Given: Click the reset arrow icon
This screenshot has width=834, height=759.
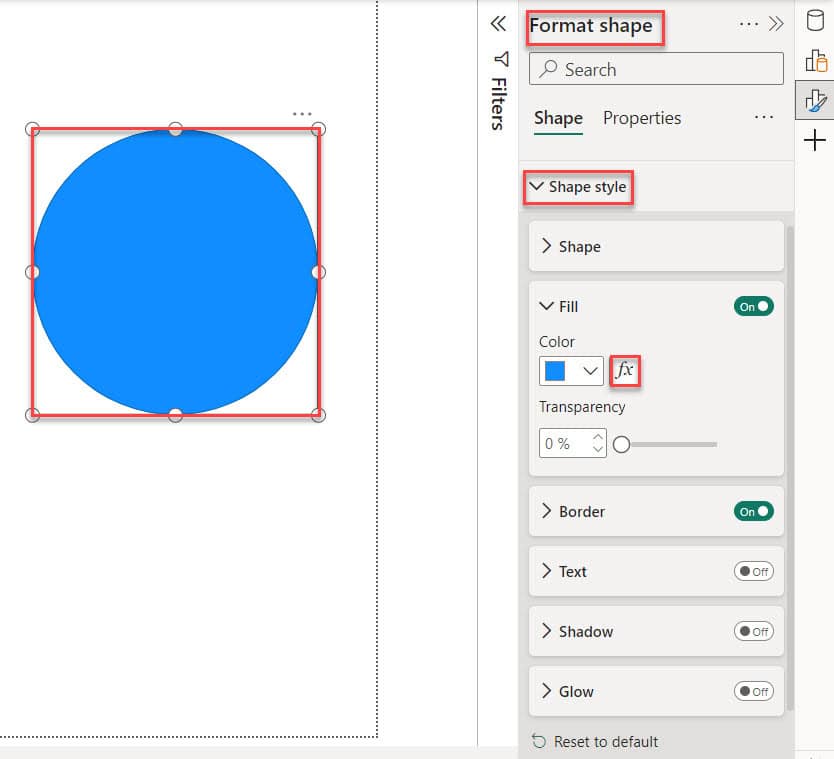Looking at the screenshot, I should point(539,741).
